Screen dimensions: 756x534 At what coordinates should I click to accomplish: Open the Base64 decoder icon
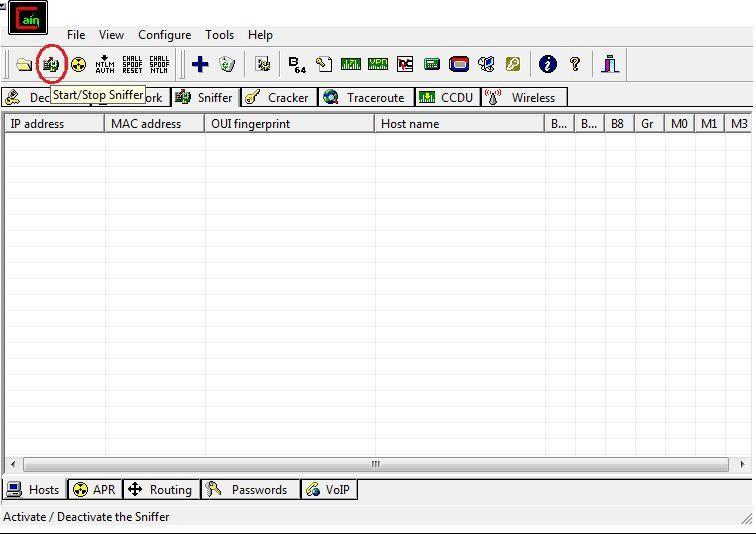pyautogui.click(x=297, y=64)
